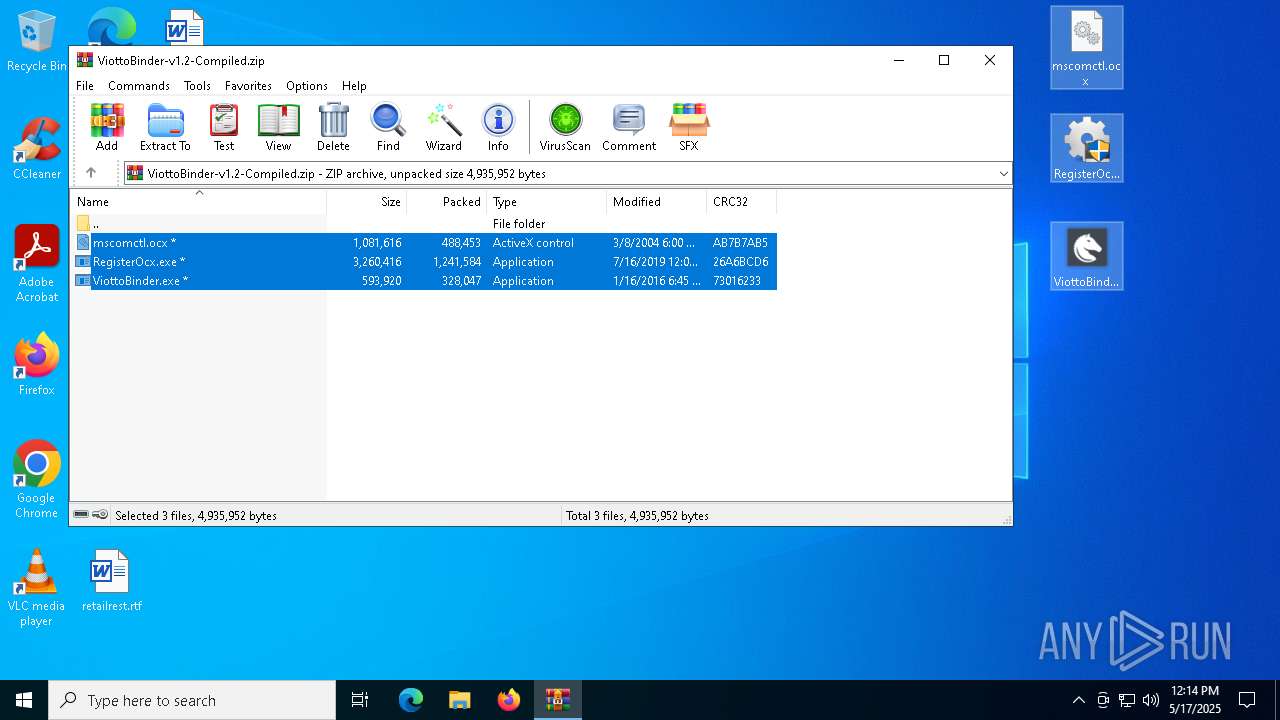Click the mscomctl.ocx file icon in list
This screenshot has height=720, width=1280.
(x=84, y=243)
